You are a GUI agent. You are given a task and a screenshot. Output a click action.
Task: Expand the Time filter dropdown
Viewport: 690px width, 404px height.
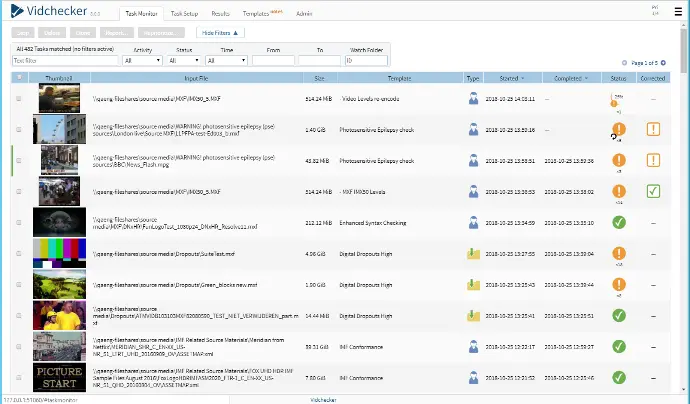click(226, 60)
